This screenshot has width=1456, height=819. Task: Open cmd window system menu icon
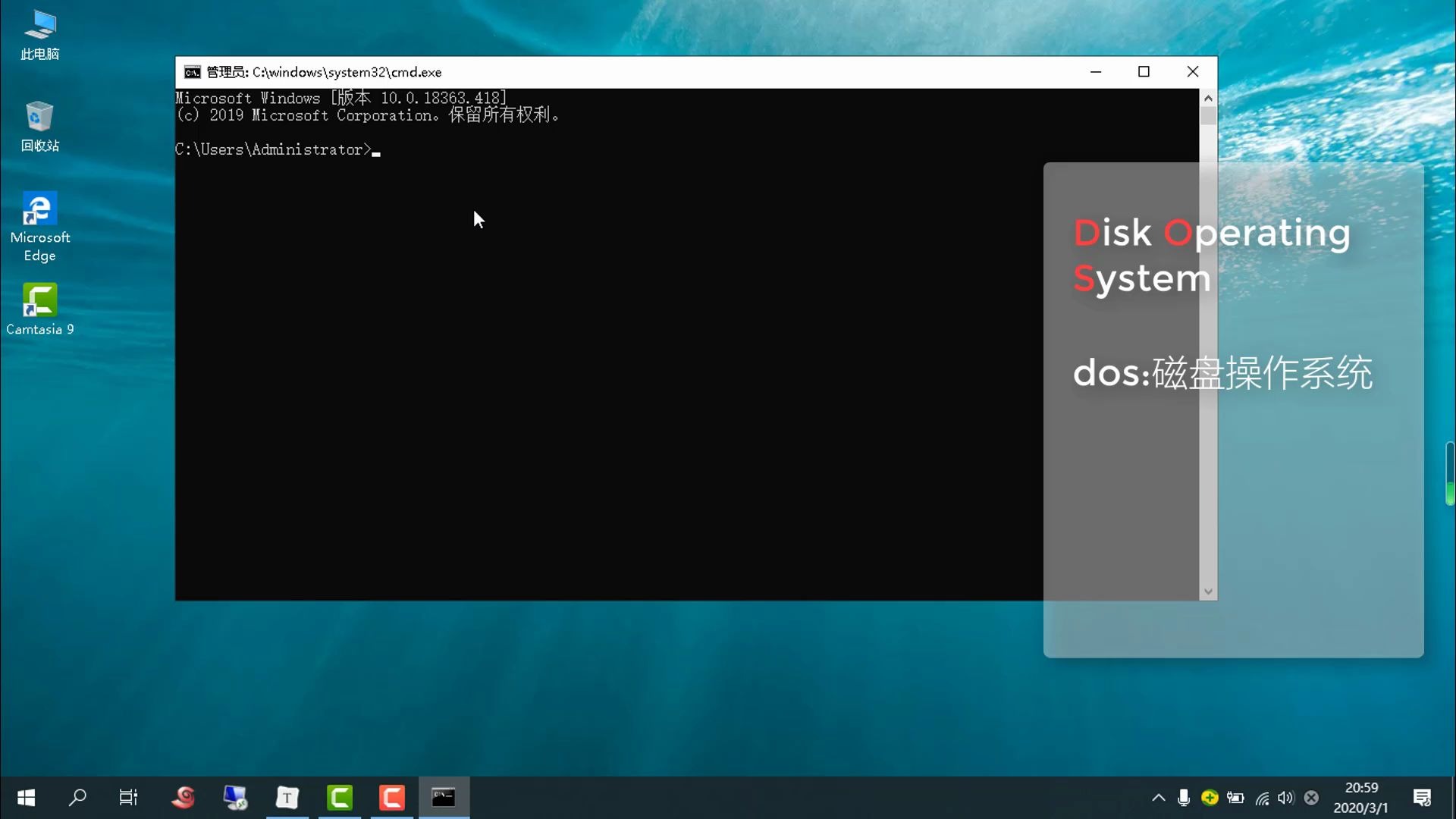pos(193,72)
